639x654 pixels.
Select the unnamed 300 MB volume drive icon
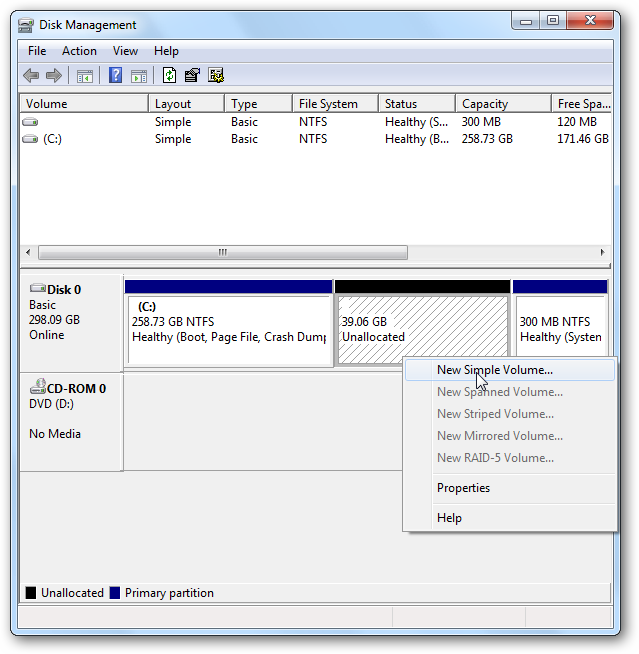tap(30, 122)
